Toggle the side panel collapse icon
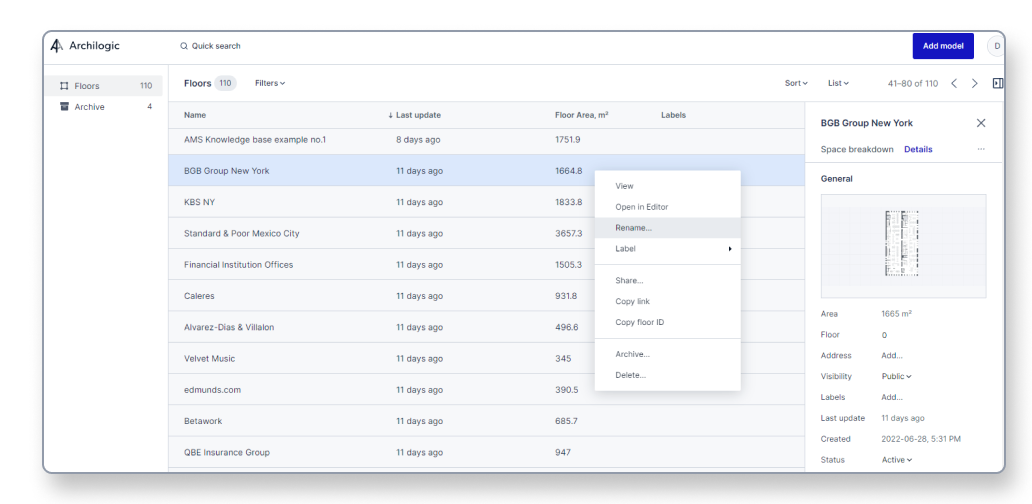 point(998,84)
